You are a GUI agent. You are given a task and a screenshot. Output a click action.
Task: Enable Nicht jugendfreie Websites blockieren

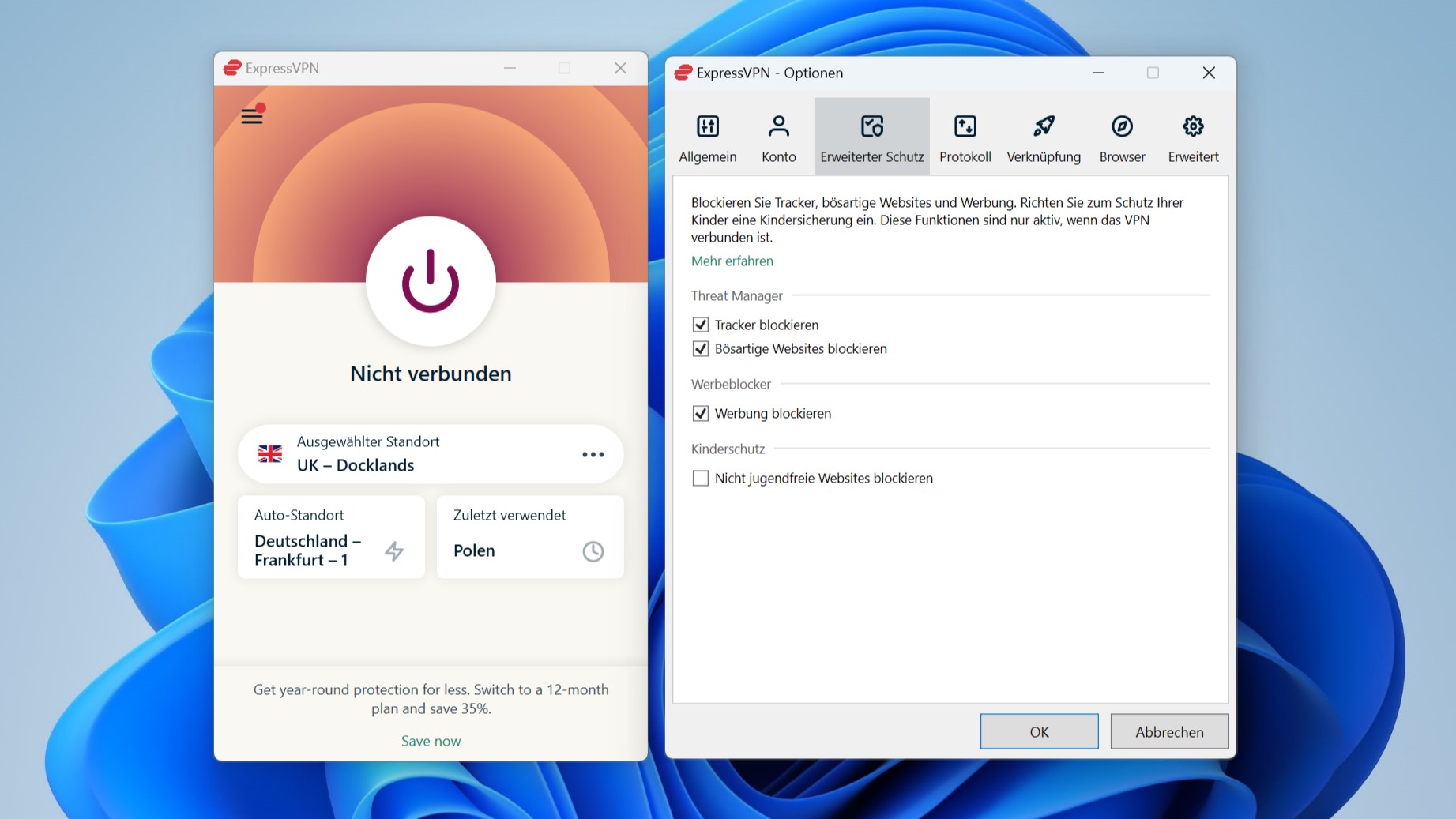coord(700,478)
